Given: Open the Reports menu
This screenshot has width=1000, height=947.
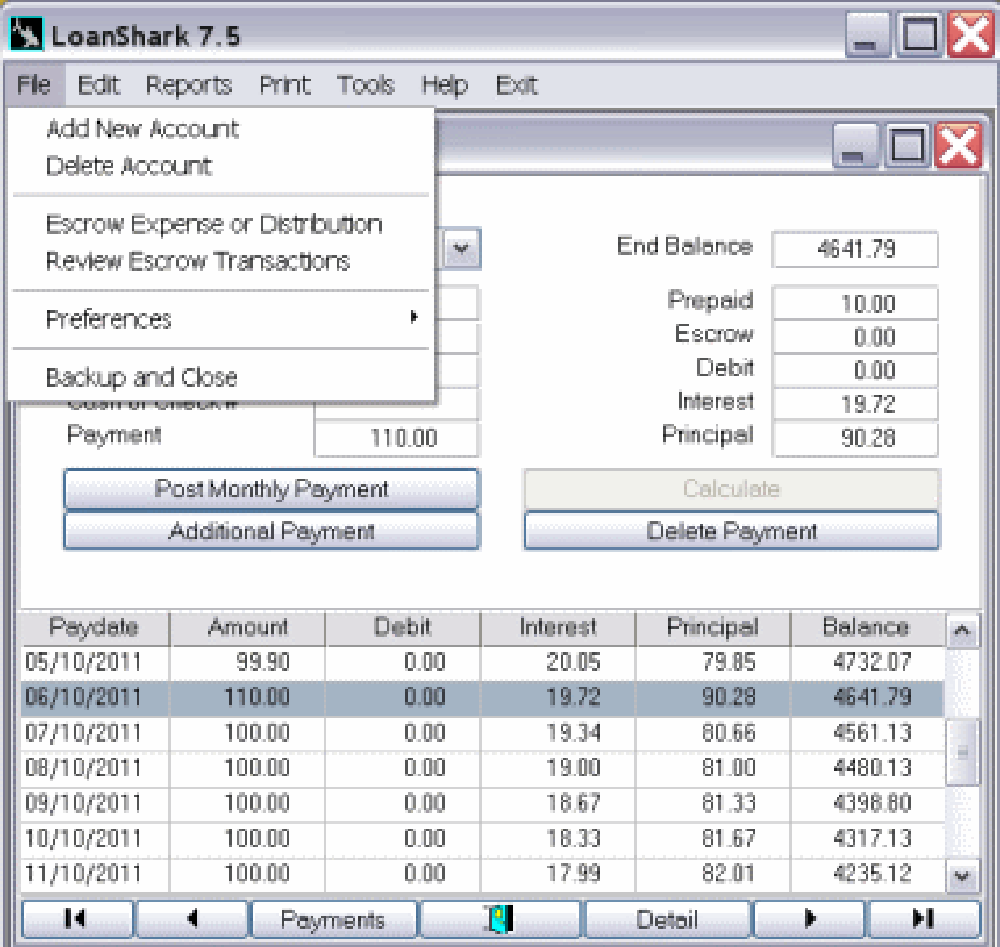Looking at the screenshot, I should pyautogui.click(x=189, y=85).
